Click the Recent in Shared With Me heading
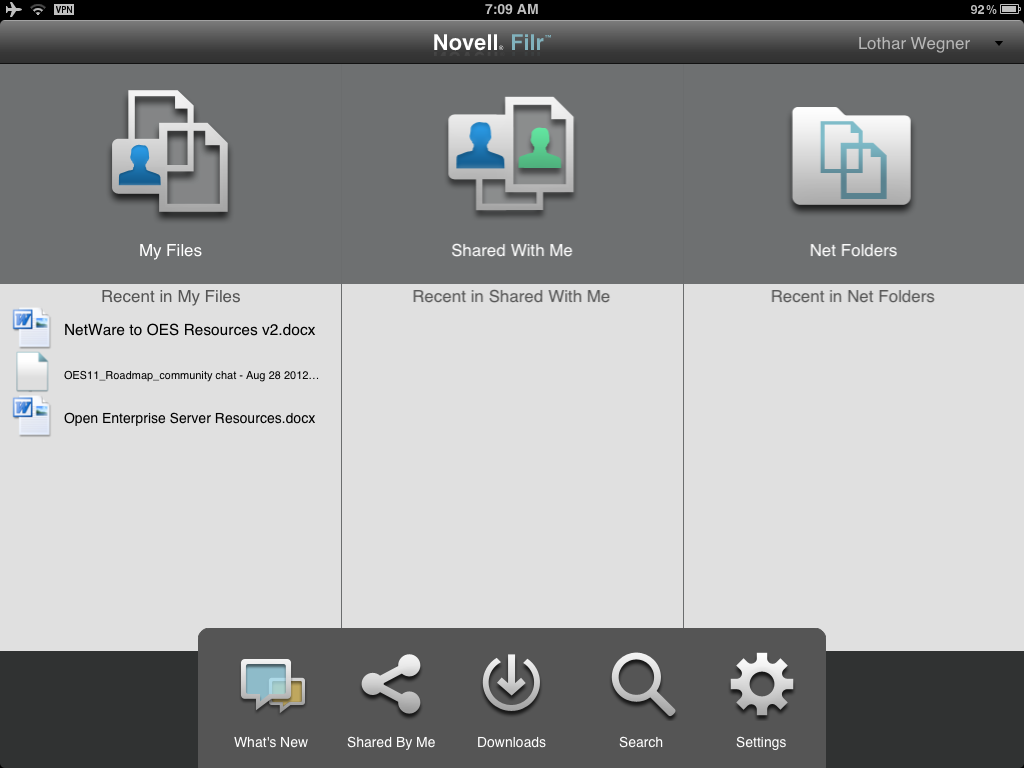 (511, 296)
